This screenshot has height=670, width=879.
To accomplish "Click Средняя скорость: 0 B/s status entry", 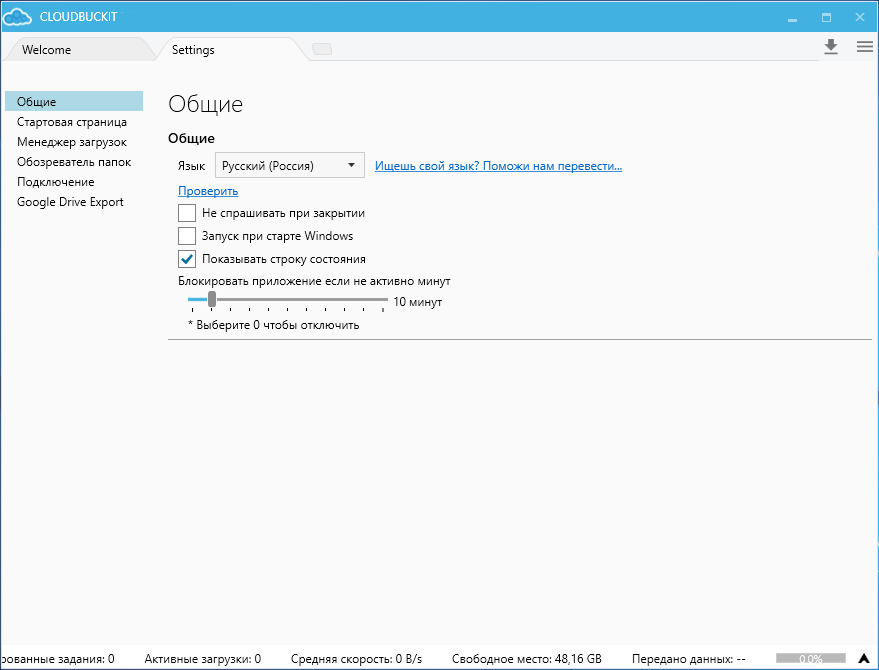I will [x=356, y=659].
